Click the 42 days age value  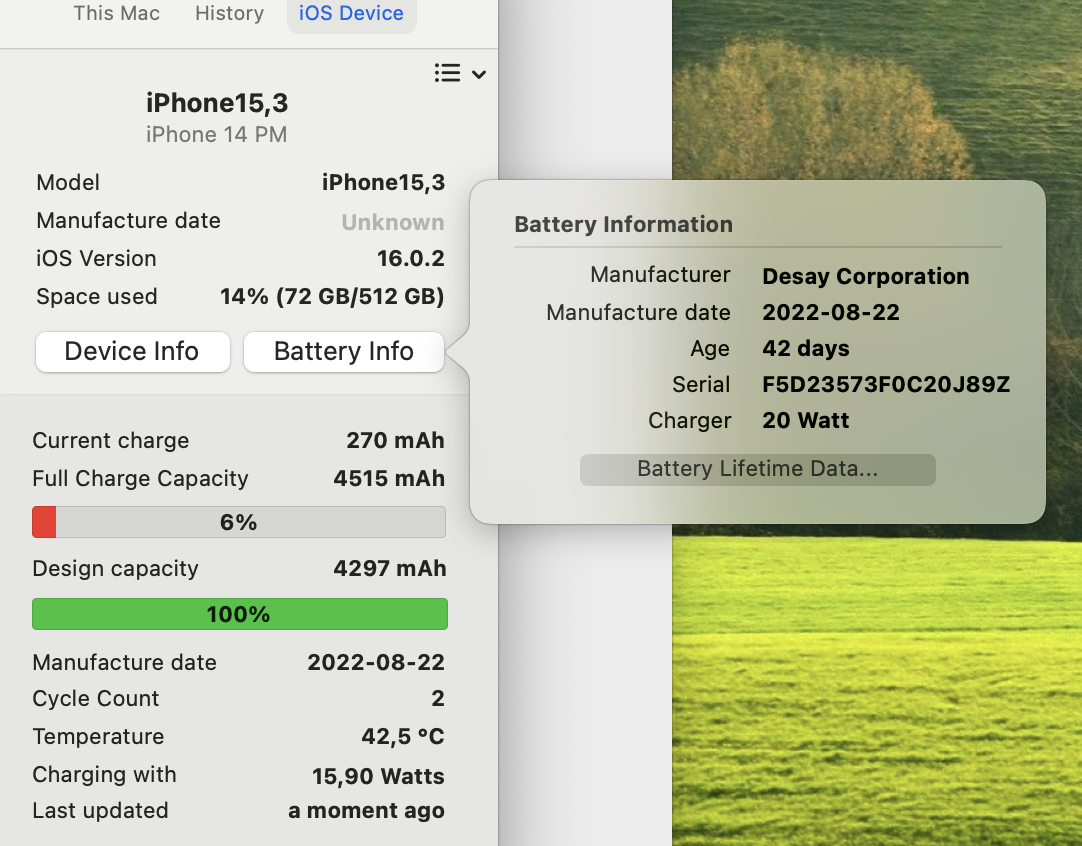[806, 348]
